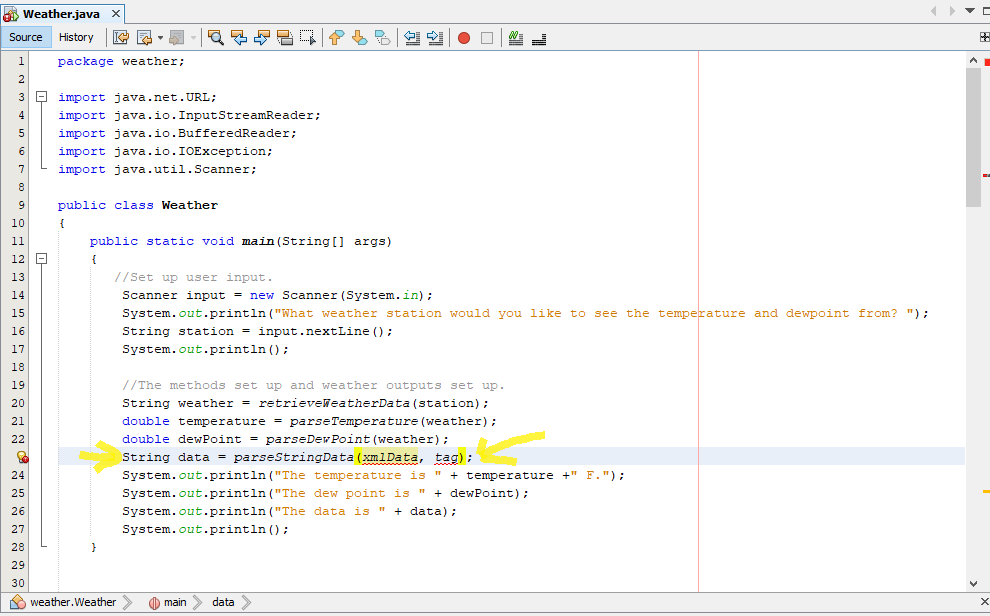Toggle Highlight Search in the toolbar
990x616 pixels.
[284, 37]
